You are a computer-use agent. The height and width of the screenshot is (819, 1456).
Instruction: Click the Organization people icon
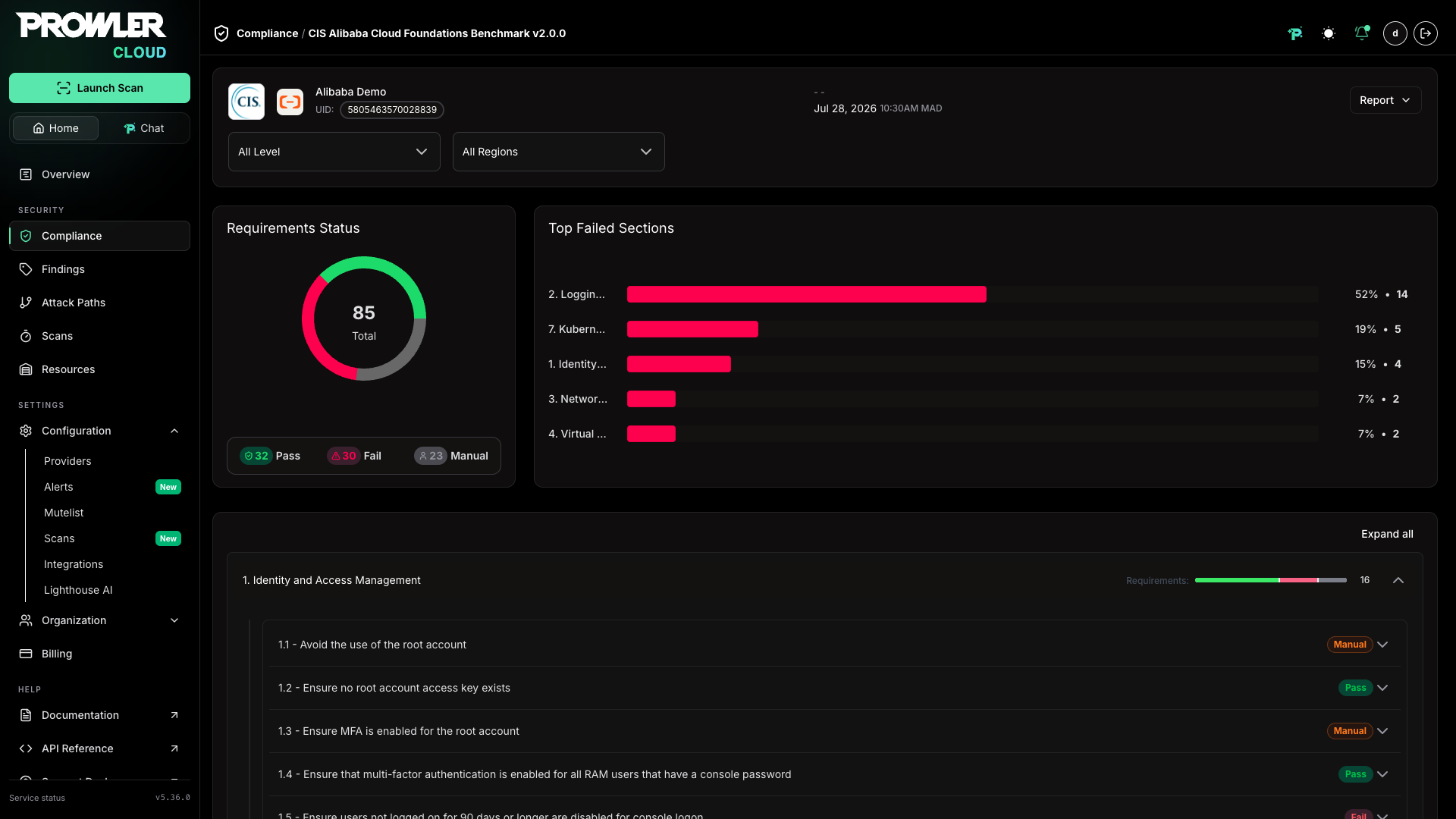26,620
